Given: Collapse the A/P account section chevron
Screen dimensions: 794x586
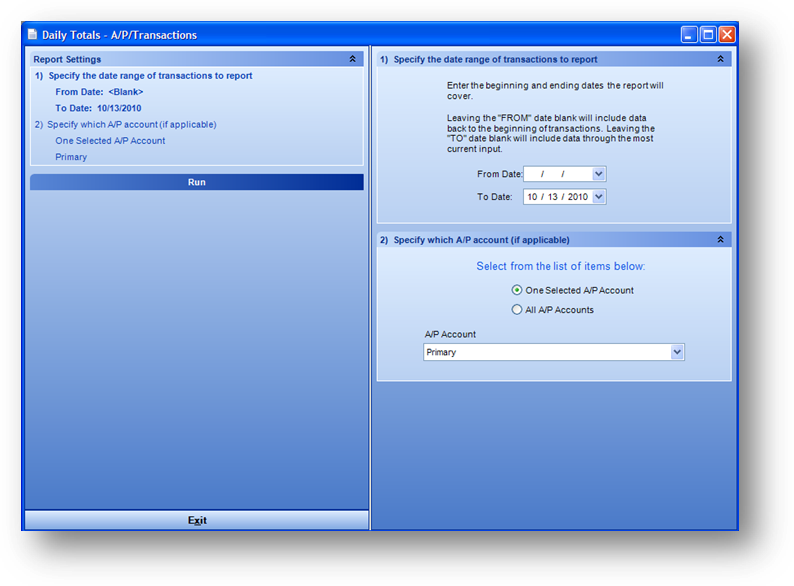Looking at the screenshot, I should point(720,240).
